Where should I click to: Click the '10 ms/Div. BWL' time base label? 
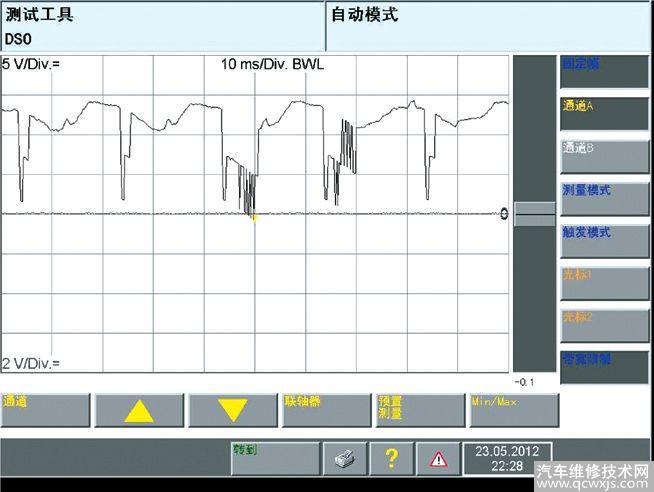272,64
